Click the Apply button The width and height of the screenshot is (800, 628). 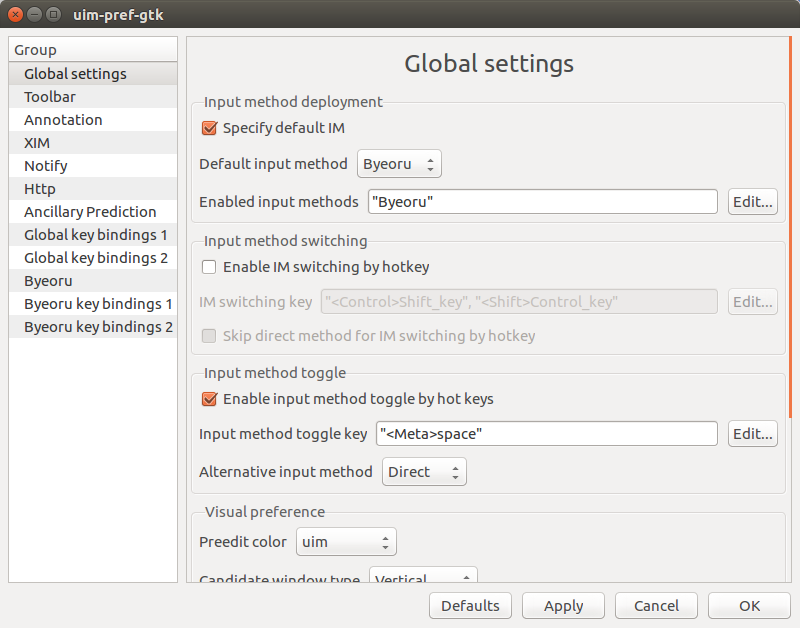click(564, 606)
